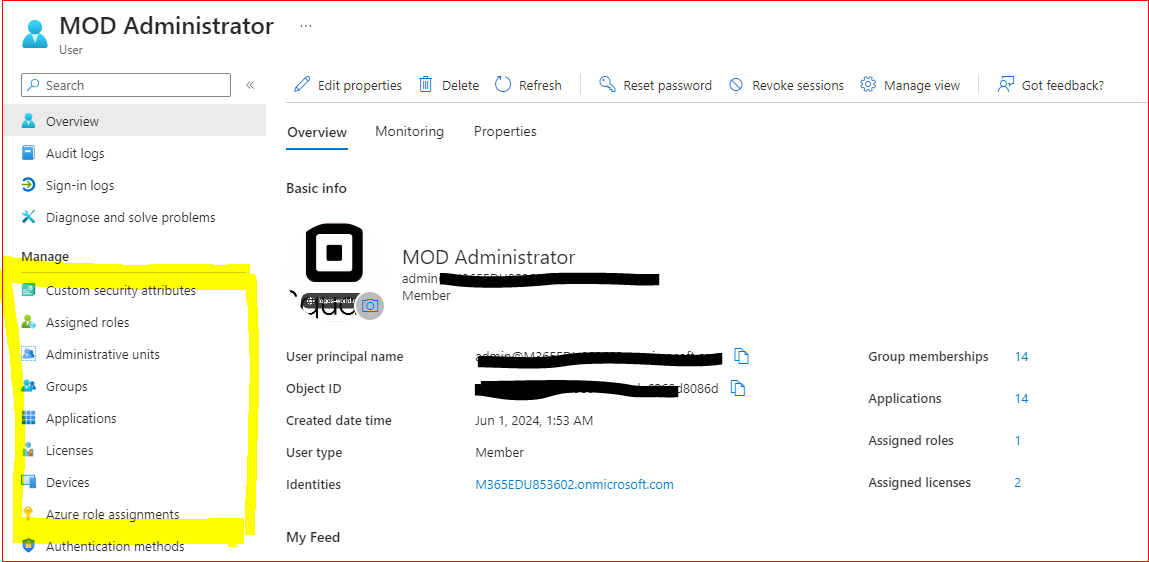Switch to the Properties tab
1149x562 pixels.
click(x=505, y=132)
